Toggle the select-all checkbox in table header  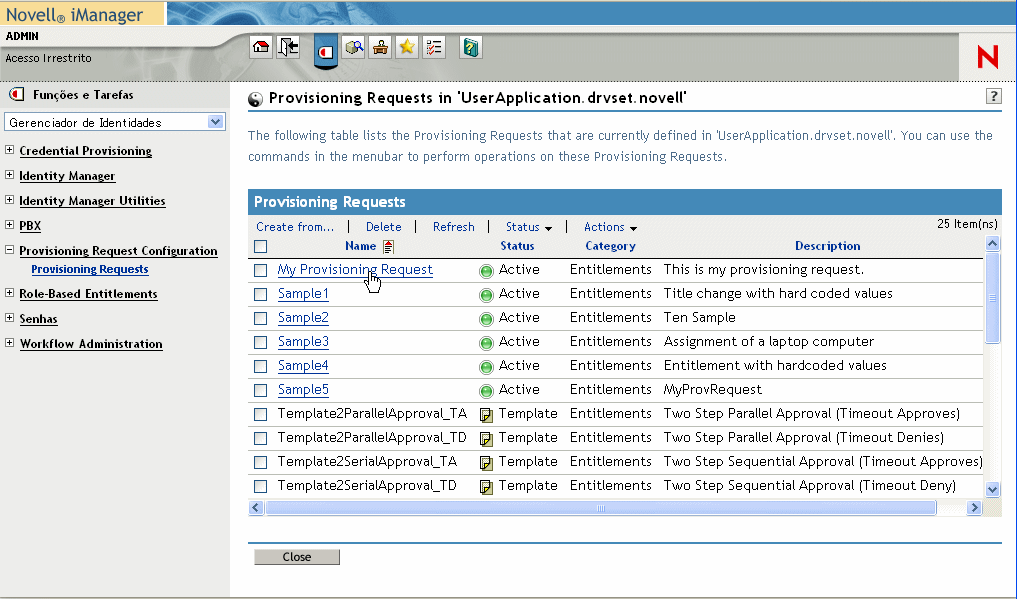tap(261, 246)
